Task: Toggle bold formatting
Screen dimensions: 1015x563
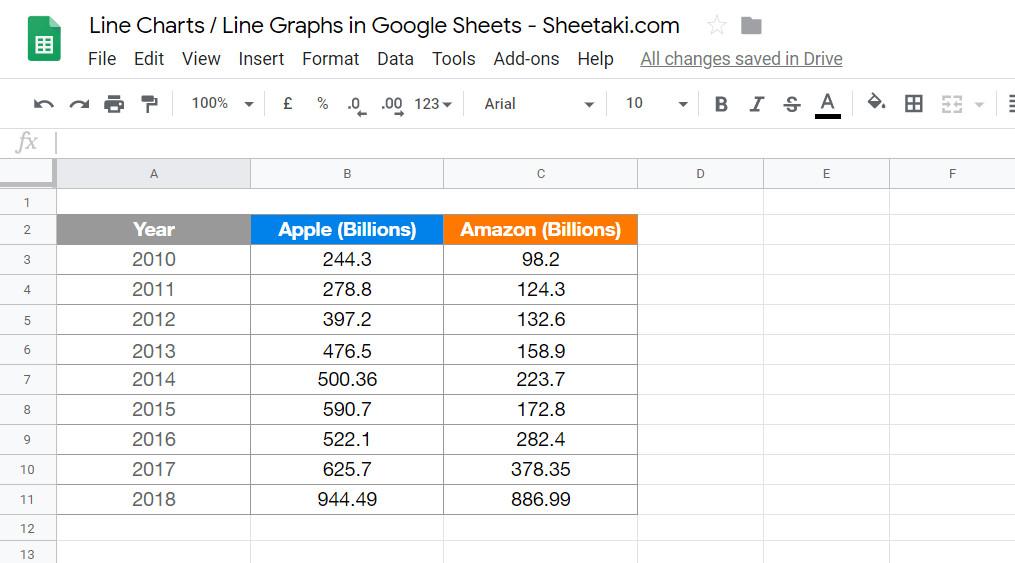Action: [x=720, y=104]
